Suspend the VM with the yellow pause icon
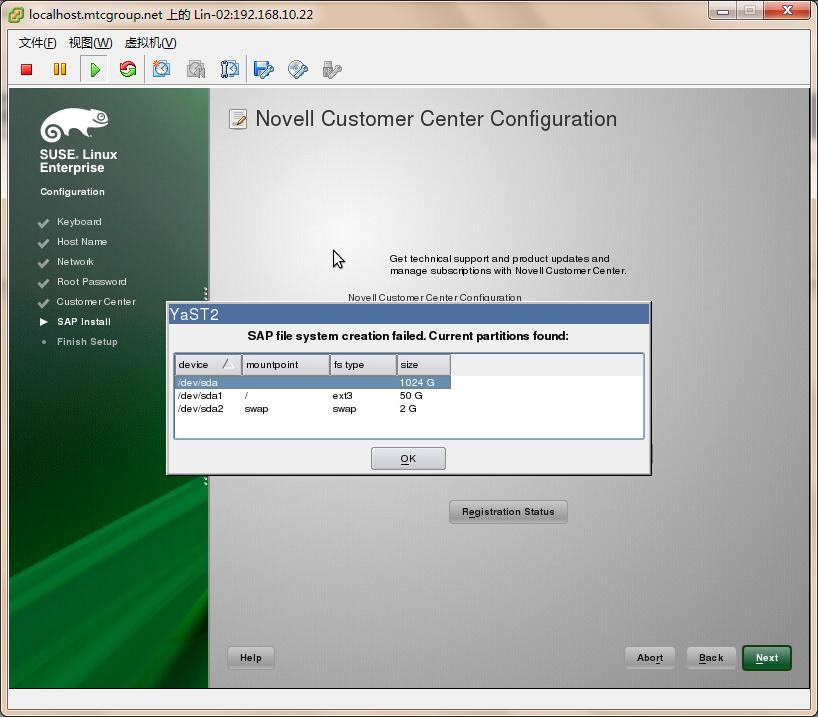Screen dimensions: 818x717 (60, 69)
